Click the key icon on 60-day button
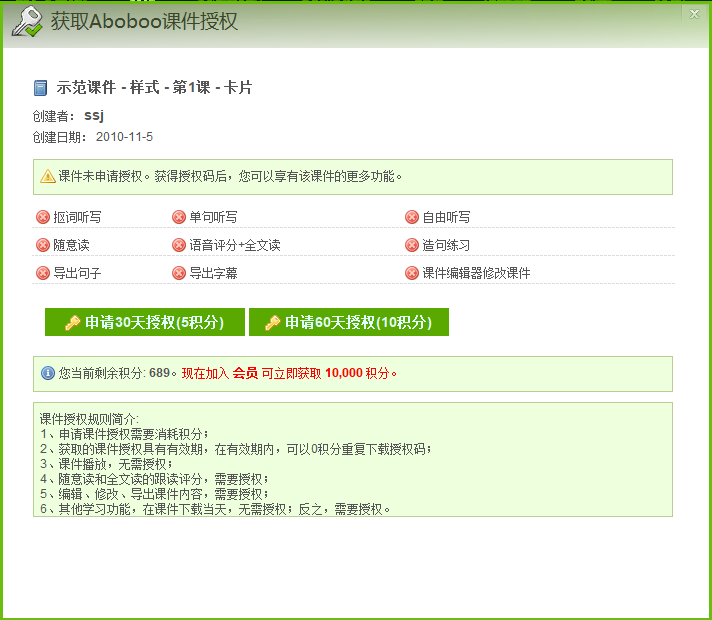Screen dimensions: 712x620 [x=272, y=322]
